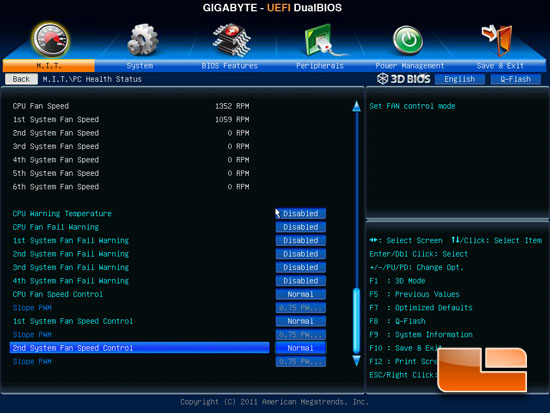Open 1st System Fan Fail Warning option
This screenshot has height=413, width=550.
301,240
